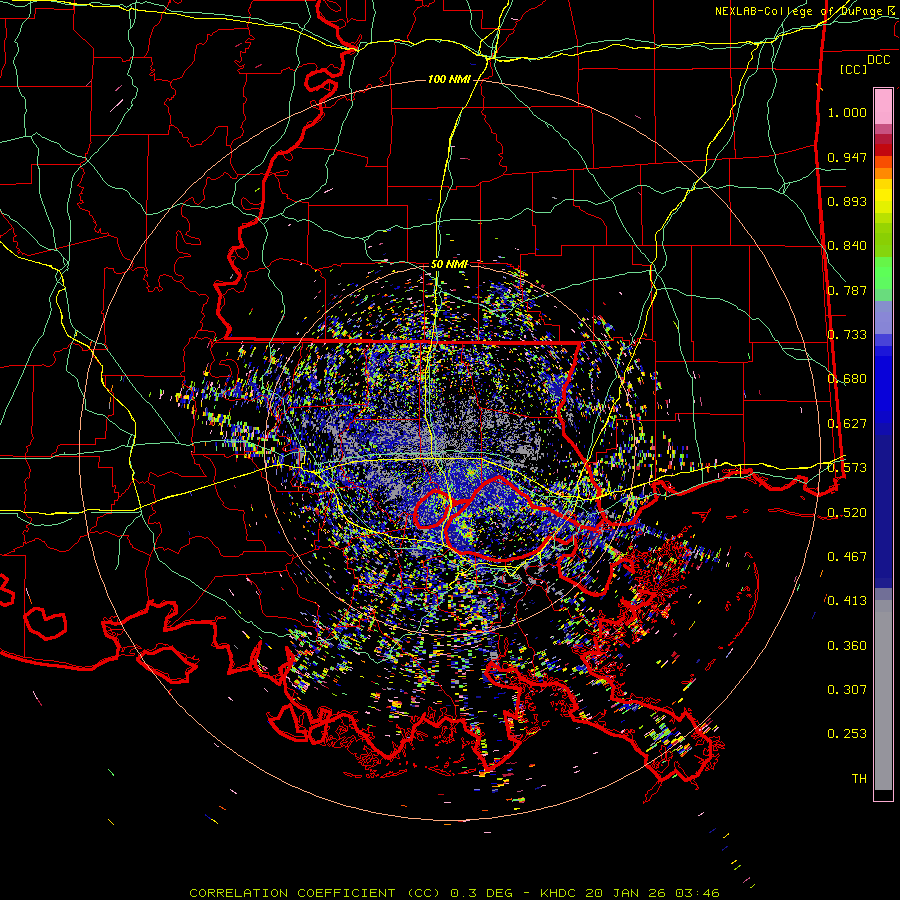The width and height of the screenshot is (900, 900).
Task: Select the 0.787 legend value
Action: [x=847, y=290]
